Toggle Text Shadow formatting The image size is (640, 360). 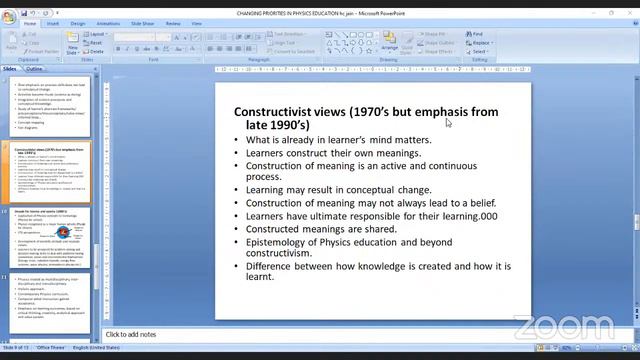click(156, 49)
